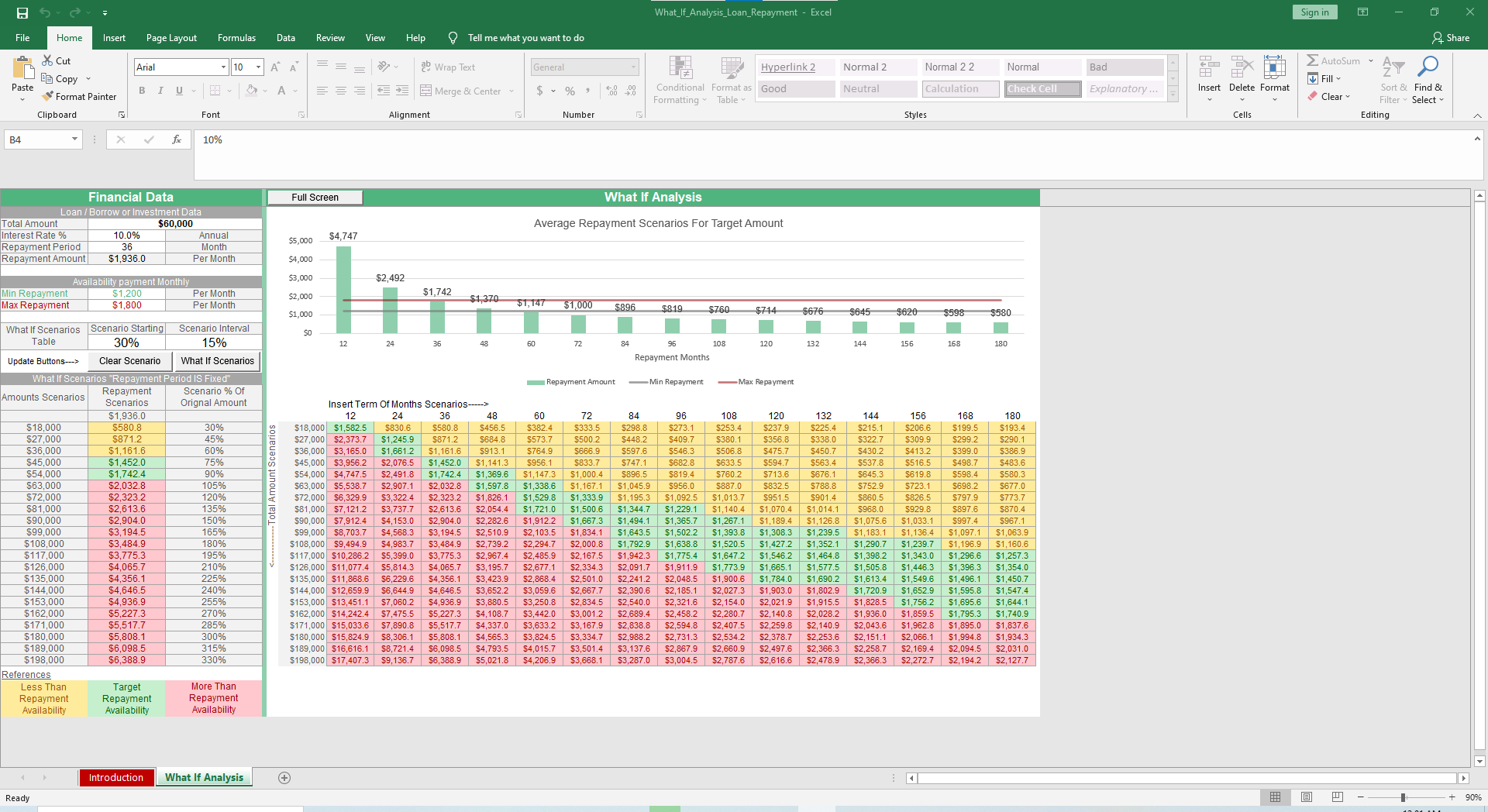The height and width of the screenshot is (812, 1488).
Task: Click the Sign in button
Action: [x=1314, y=12]
